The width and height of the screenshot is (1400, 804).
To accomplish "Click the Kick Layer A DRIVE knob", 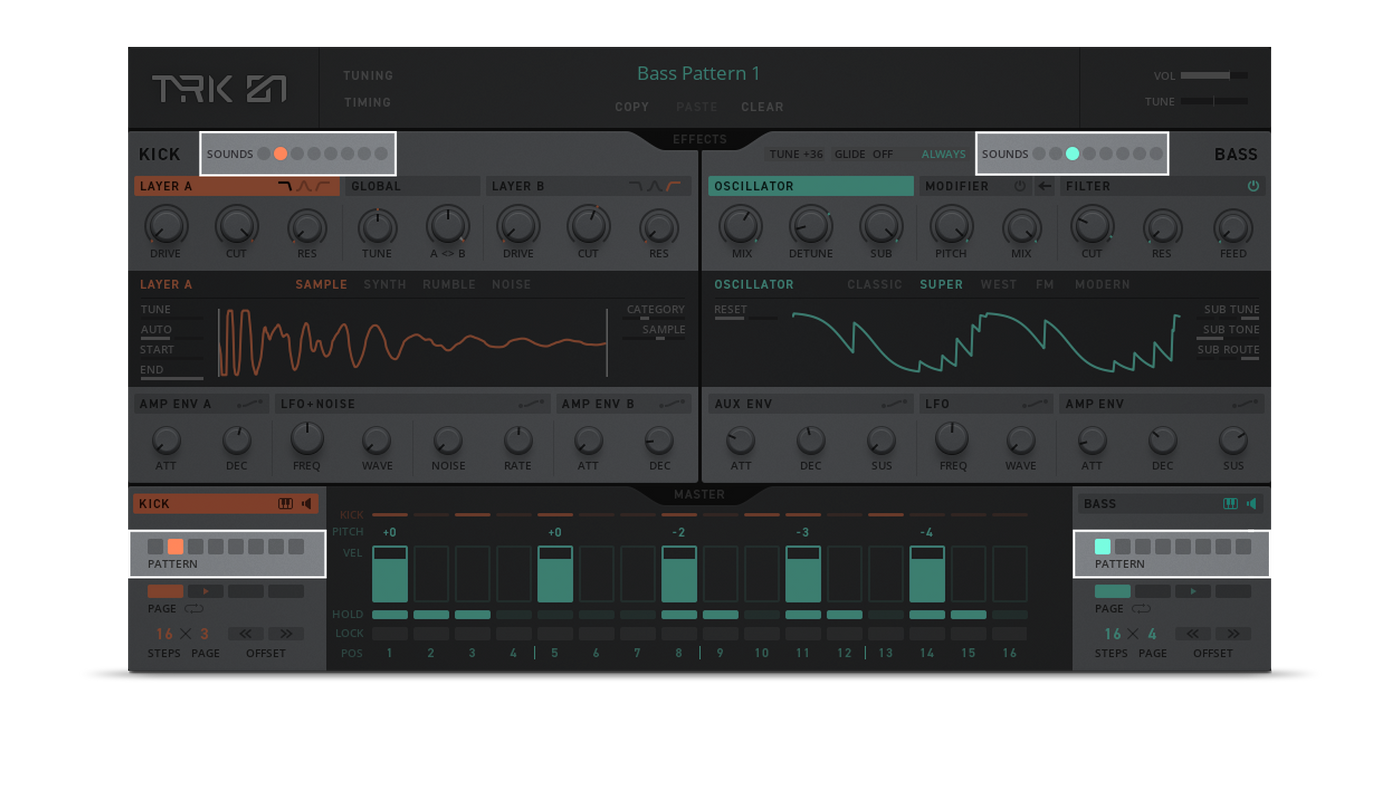I will click(166, 227).
